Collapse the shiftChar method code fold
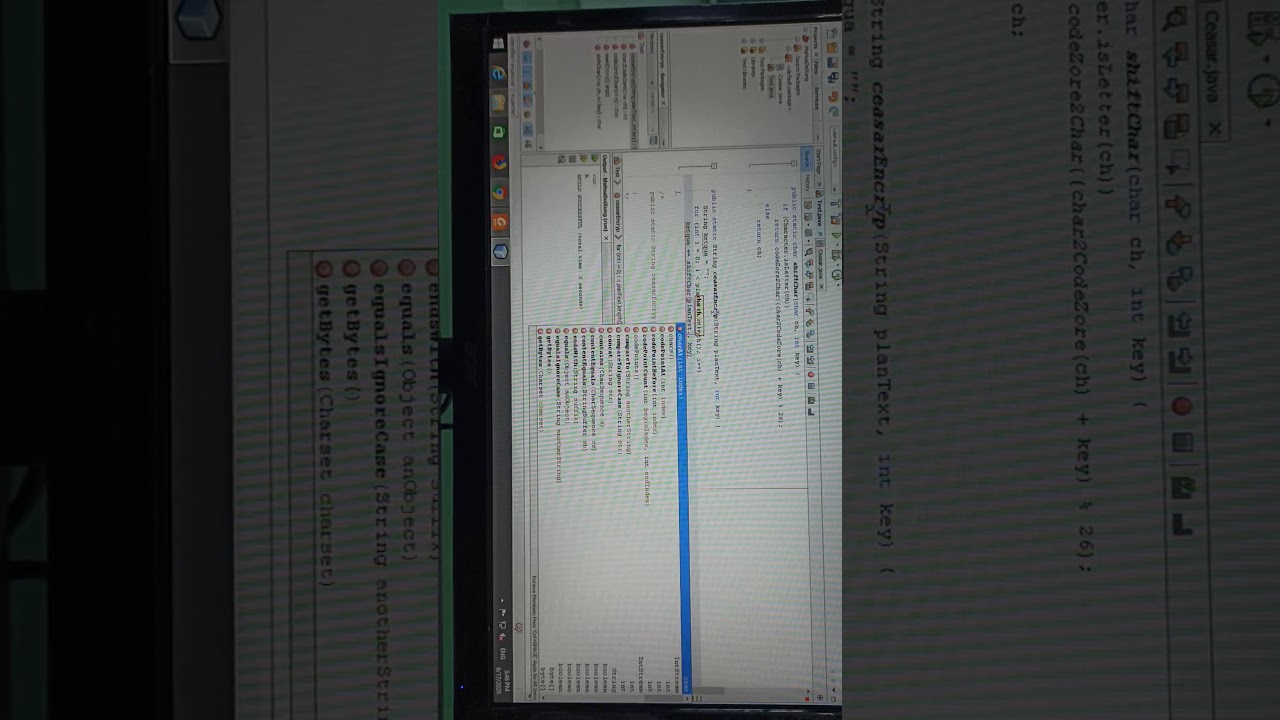Screen dimensions: 1280x720 click(x=794, y=163)
